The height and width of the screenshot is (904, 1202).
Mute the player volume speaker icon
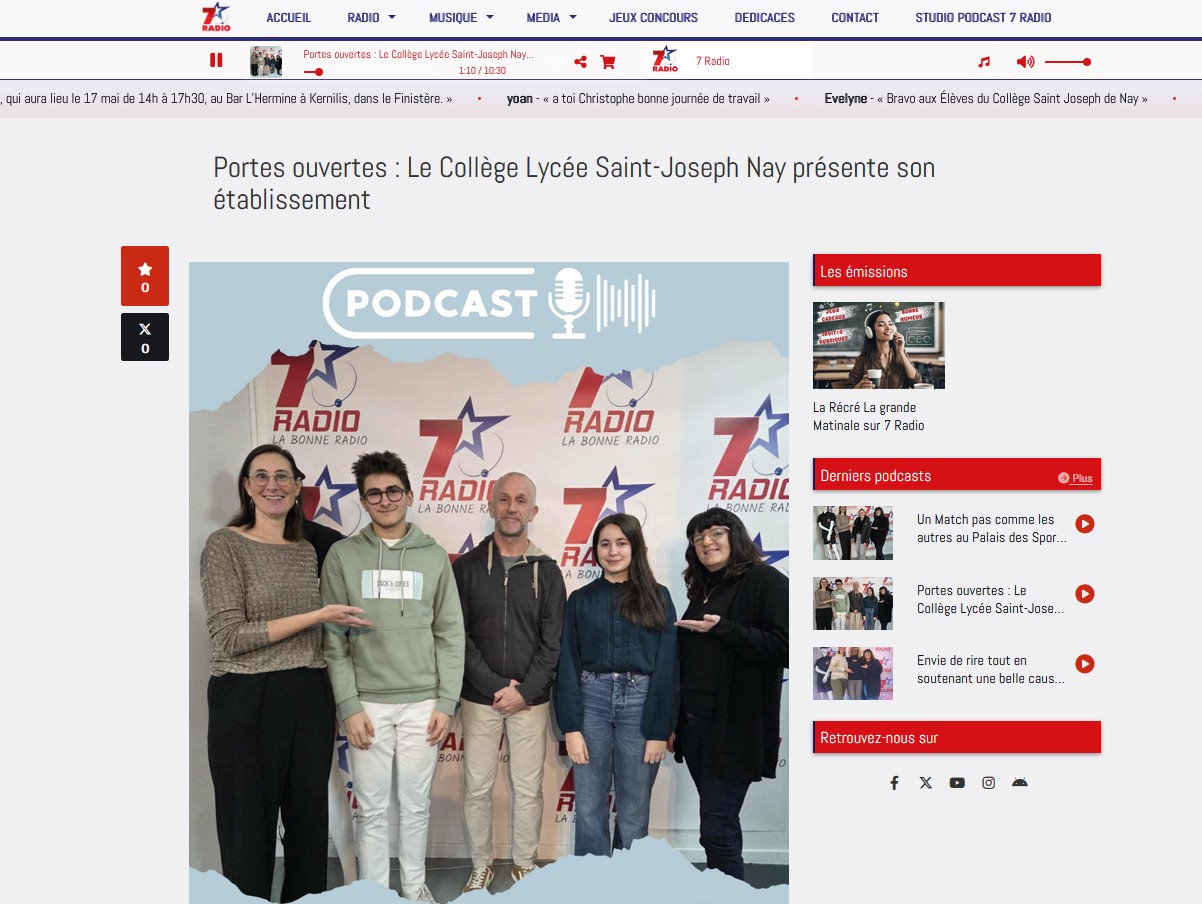(x=1025, y=62)
